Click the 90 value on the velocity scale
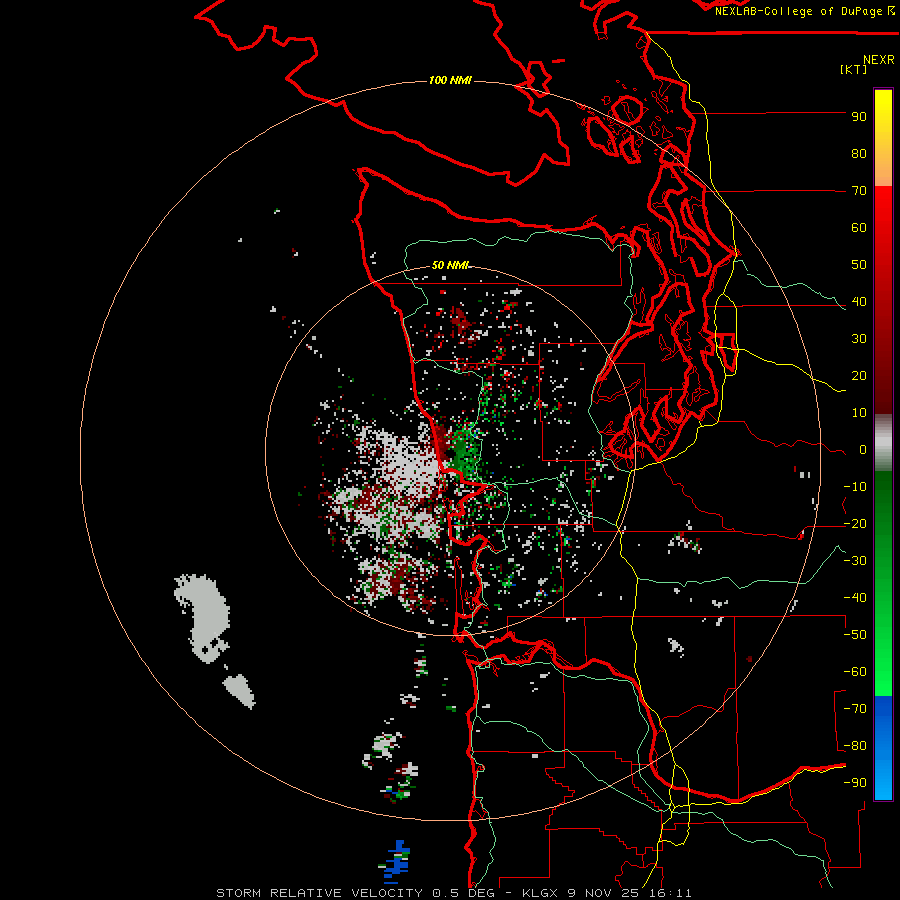The image size is (900, 900). coord(859,117)
